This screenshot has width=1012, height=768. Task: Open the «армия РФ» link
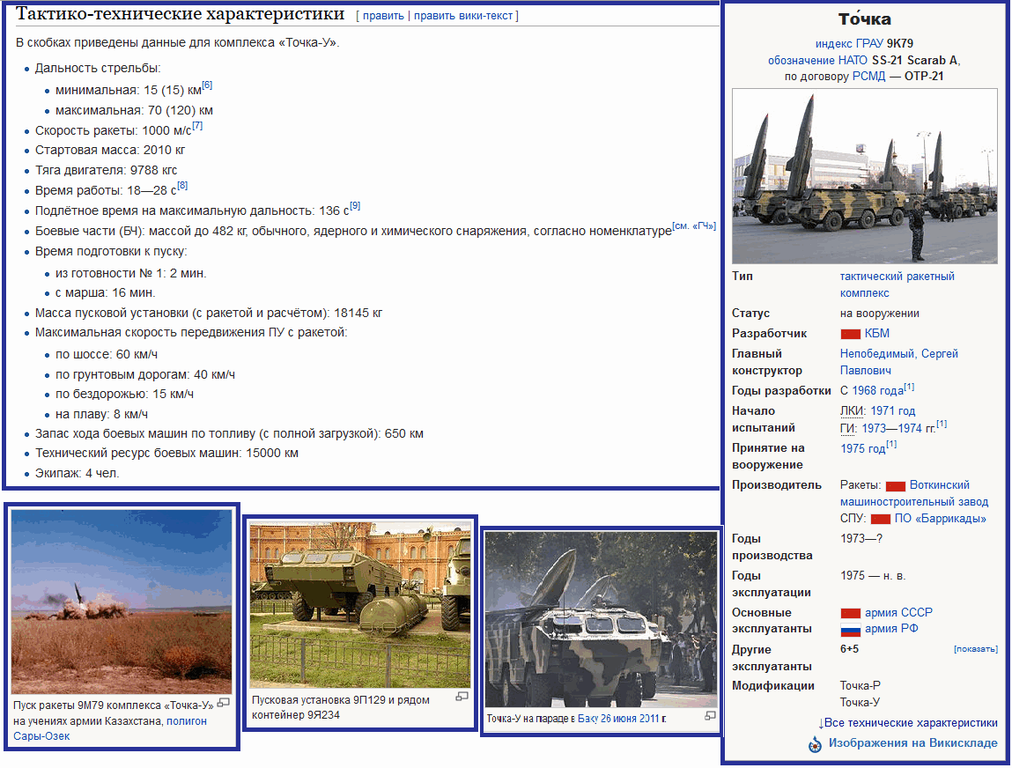point(891,629)
